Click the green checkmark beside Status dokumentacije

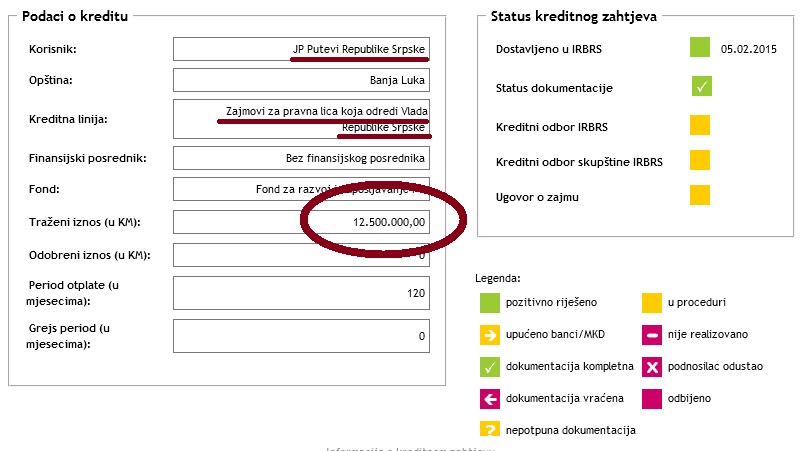point(700,86)
